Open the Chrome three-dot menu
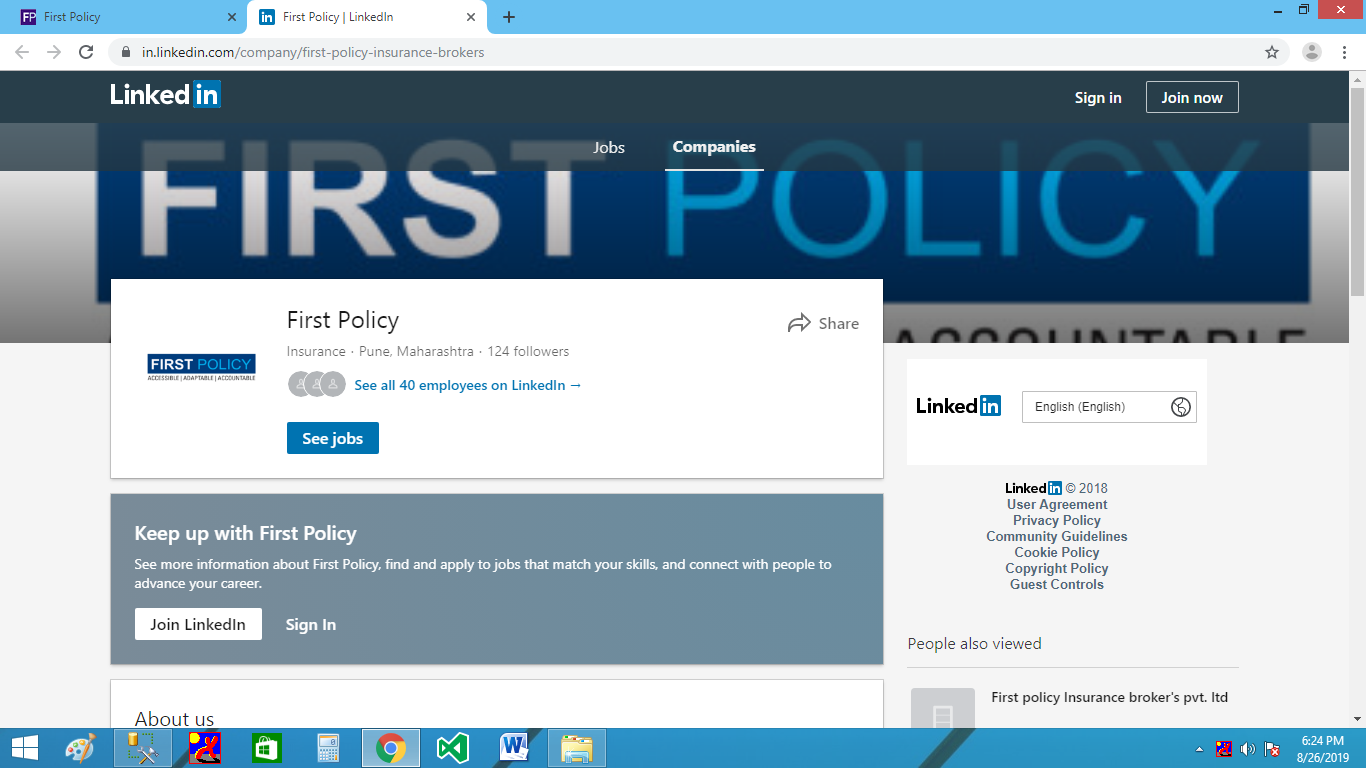This screenshot has width=1366, height=768. [x=1344, y=52]
